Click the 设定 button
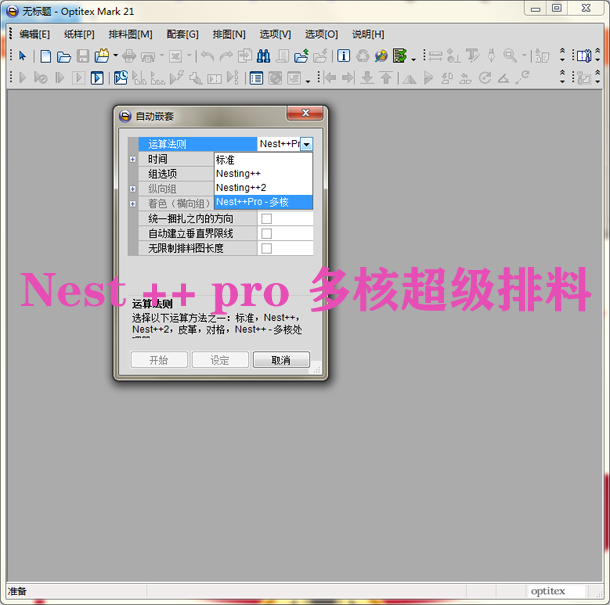Image resolution: width=610 pixels, height=605 pixels. [220, 360]
